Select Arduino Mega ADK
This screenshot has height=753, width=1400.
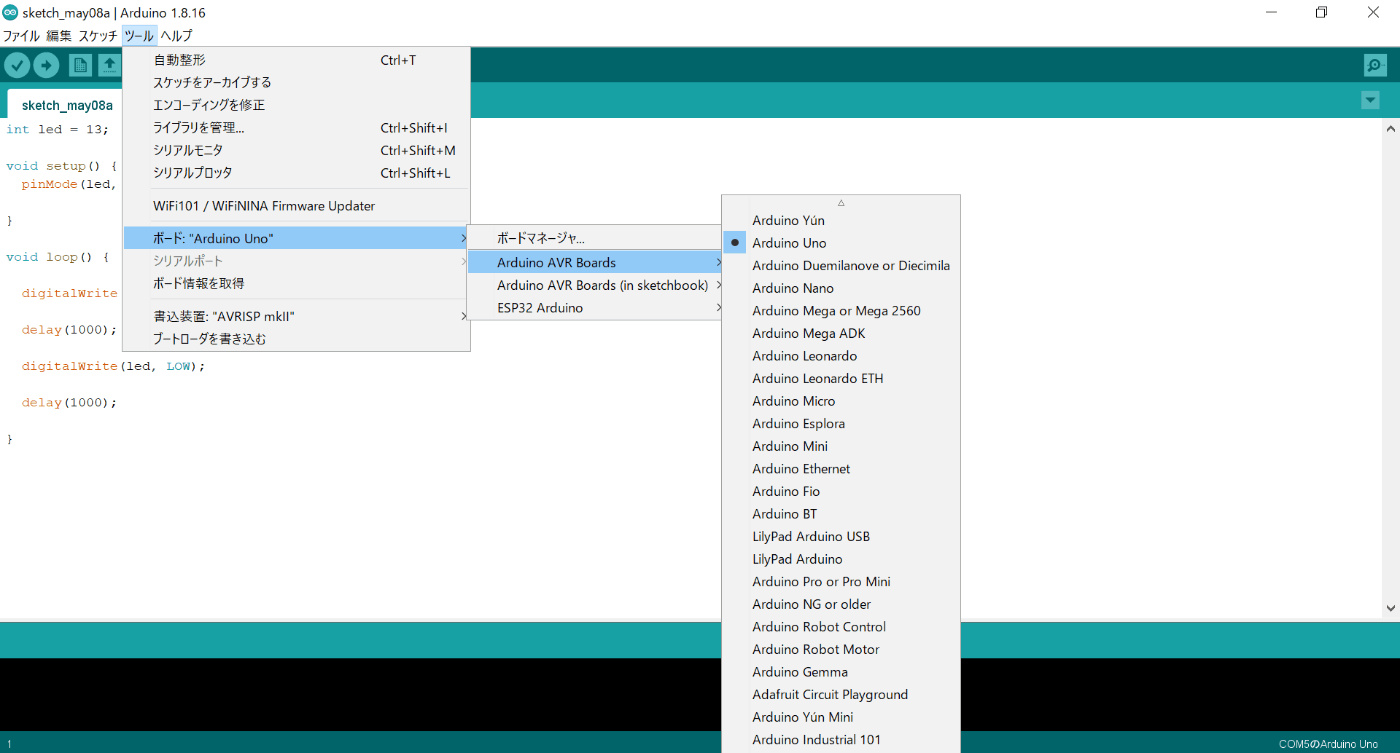841,333
